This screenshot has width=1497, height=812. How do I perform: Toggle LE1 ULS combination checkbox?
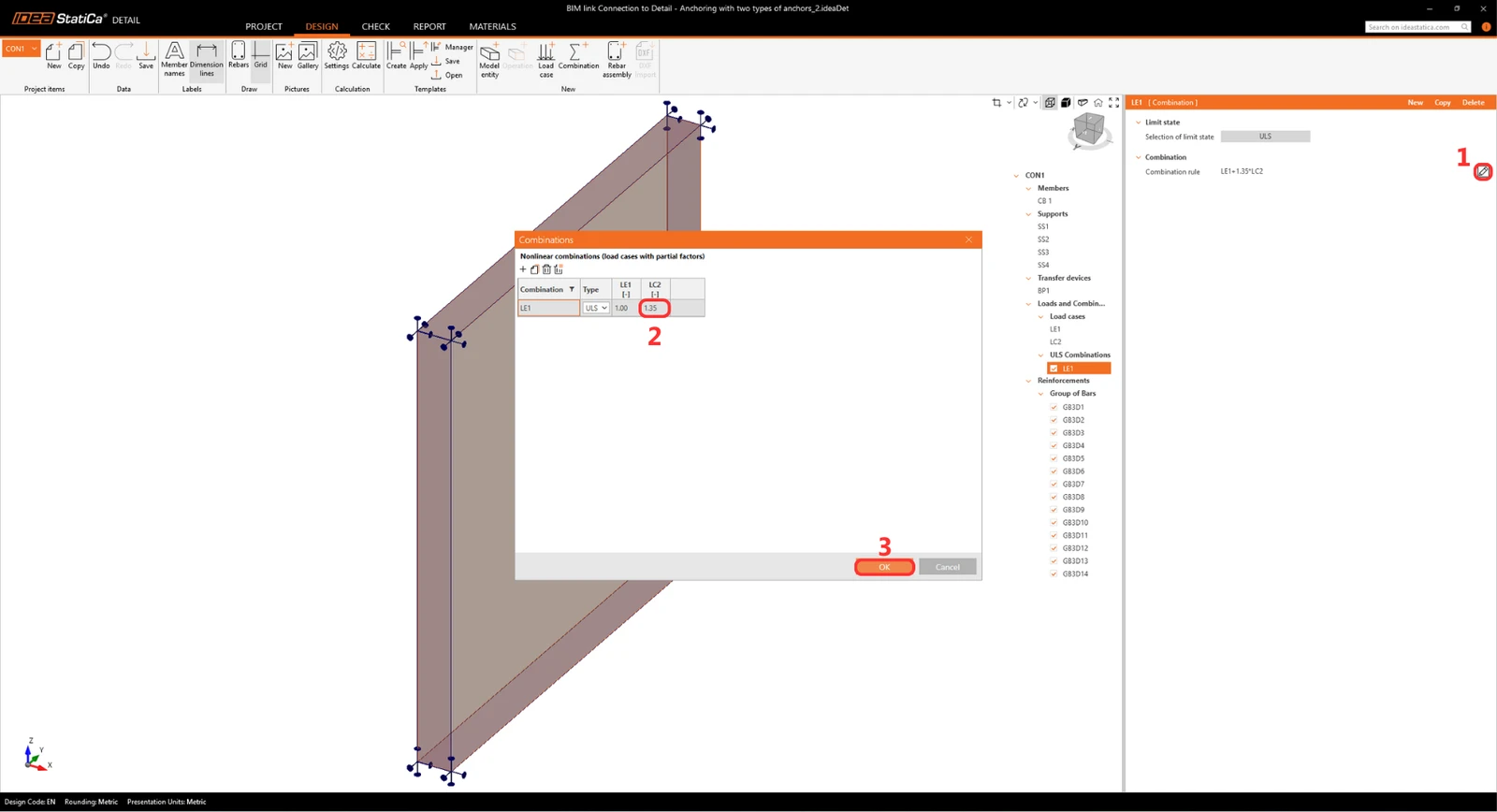point(1054,369)
